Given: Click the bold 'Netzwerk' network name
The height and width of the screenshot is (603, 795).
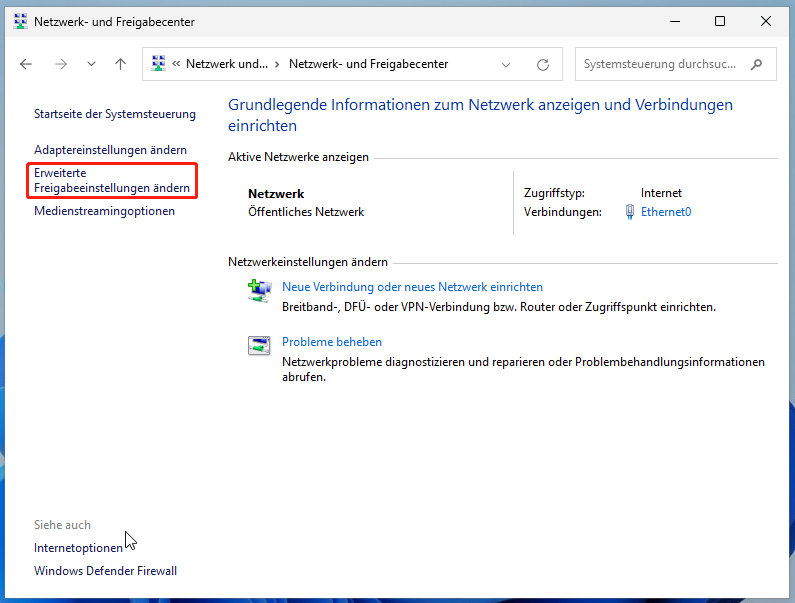Looking at the screenshot, I should [276, 194].
